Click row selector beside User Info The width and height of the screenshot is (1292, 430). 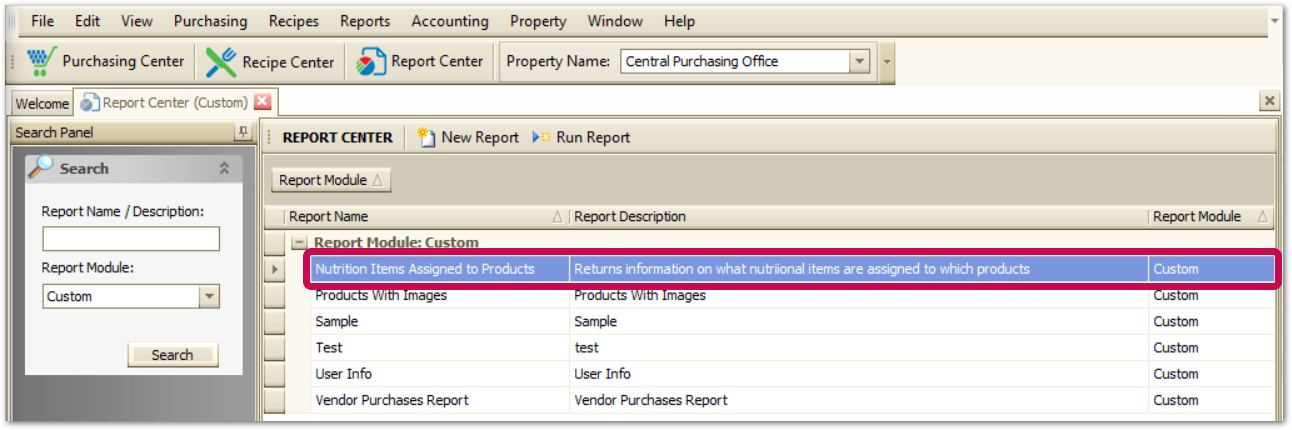coord(274,374)
